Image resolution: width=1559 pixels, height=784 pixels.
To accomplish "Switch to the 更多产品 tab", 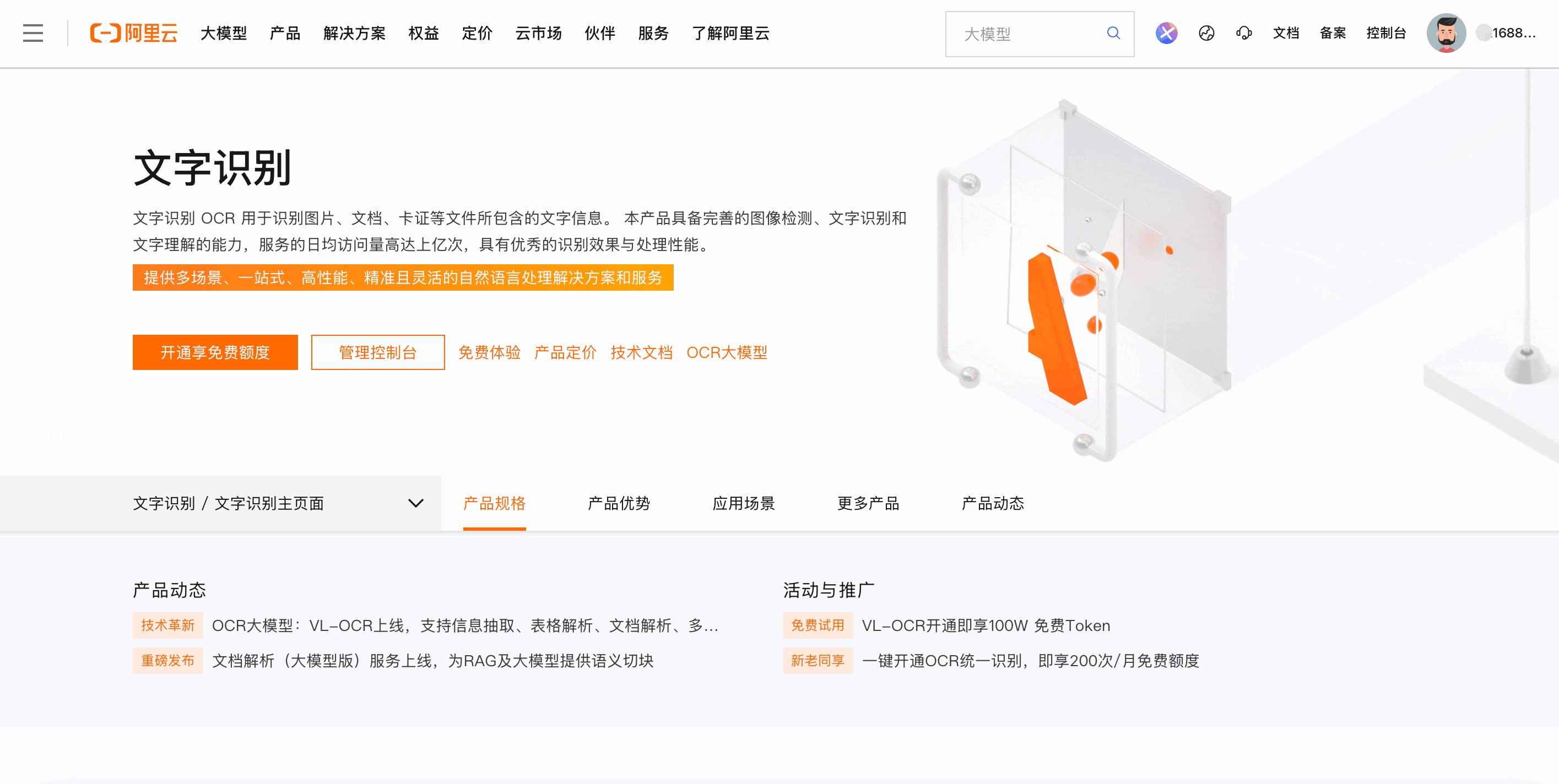I will (x=868, y=503).
